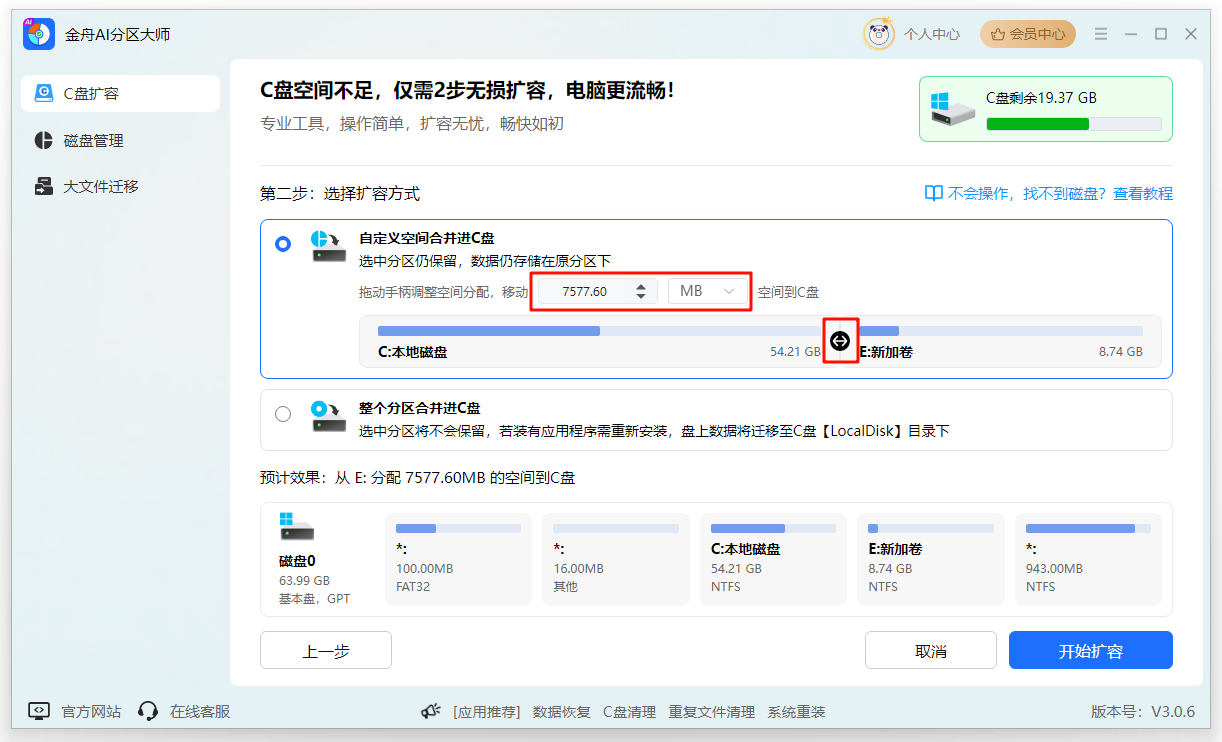Select the C盘扩容 sidebar tab
Screen dimensions: 1222x742
tap(120, 93)
